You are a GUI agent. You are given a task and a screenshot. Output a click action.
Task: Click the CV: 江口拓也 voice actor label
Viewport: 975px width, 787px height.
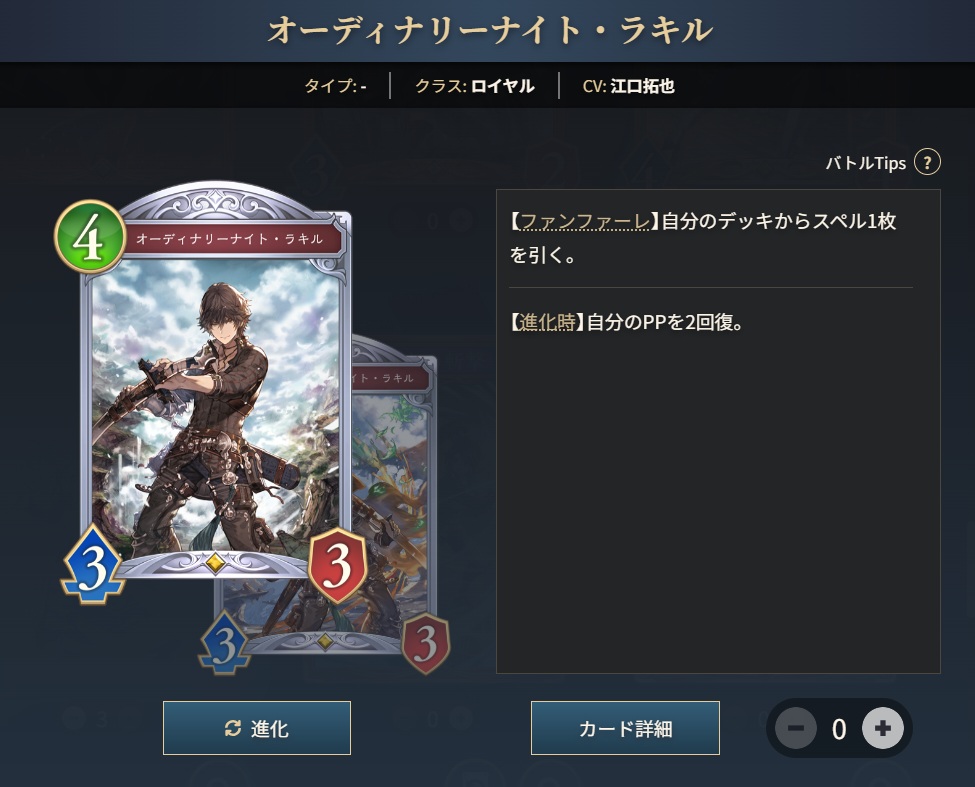tap(629, 86)
